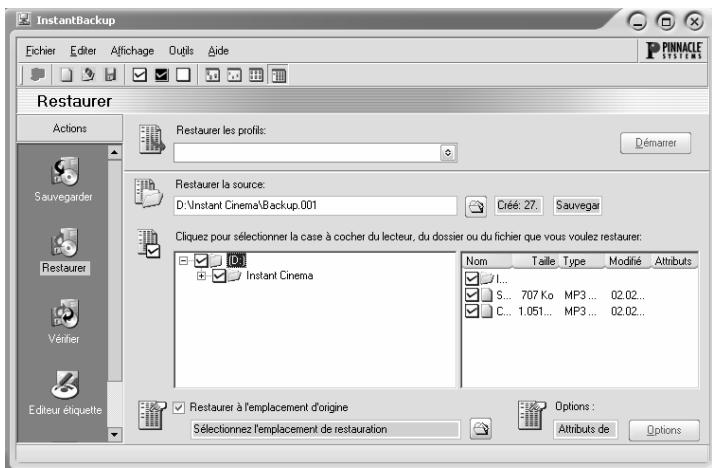
Task: Click the check-mark selection toolbar icon
Action: [x=139, y=74]
